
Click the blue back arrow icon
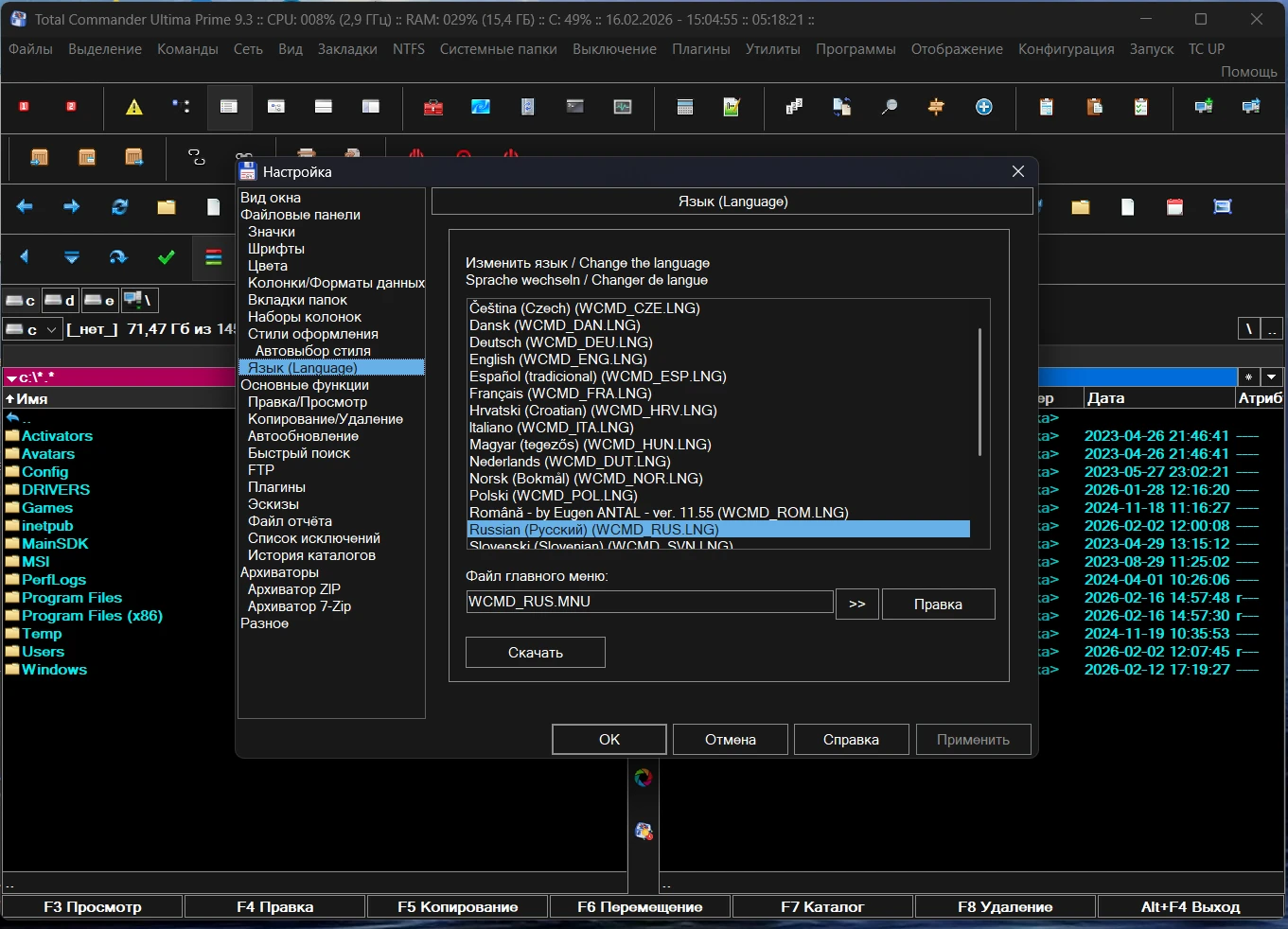25,207
